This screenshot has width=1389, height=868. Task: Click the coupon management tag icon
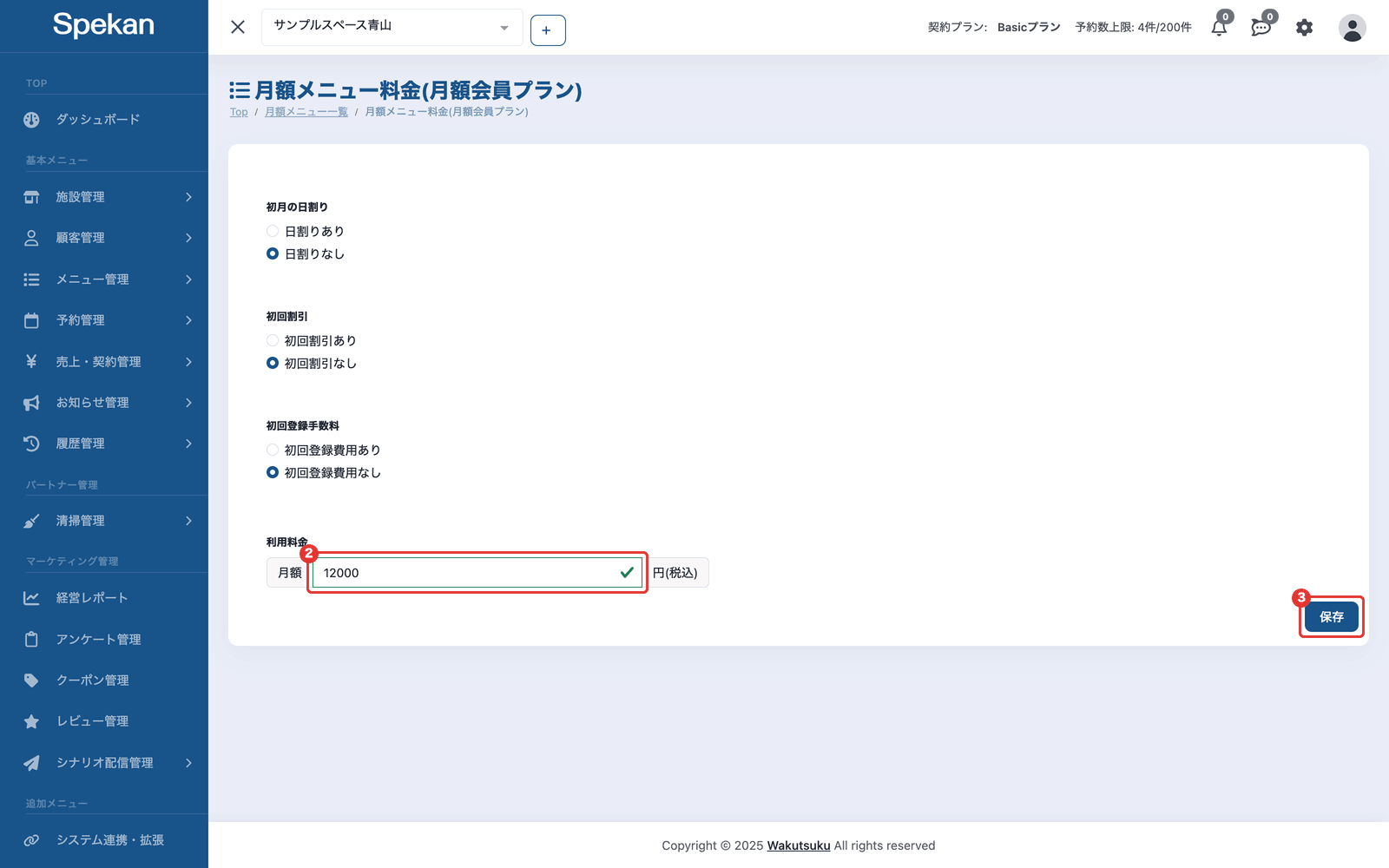tap(31, 681)
